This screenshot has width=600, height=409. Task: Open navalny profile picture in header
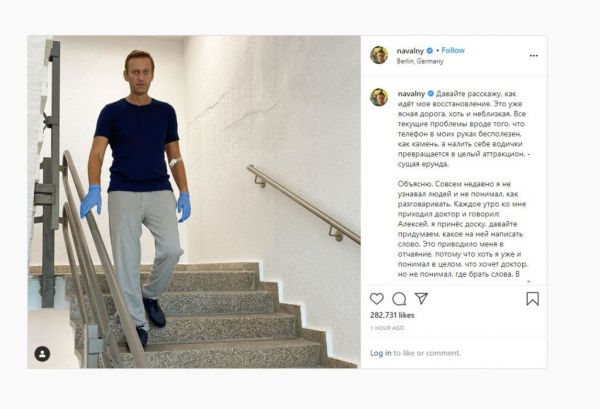coord(379,55)
